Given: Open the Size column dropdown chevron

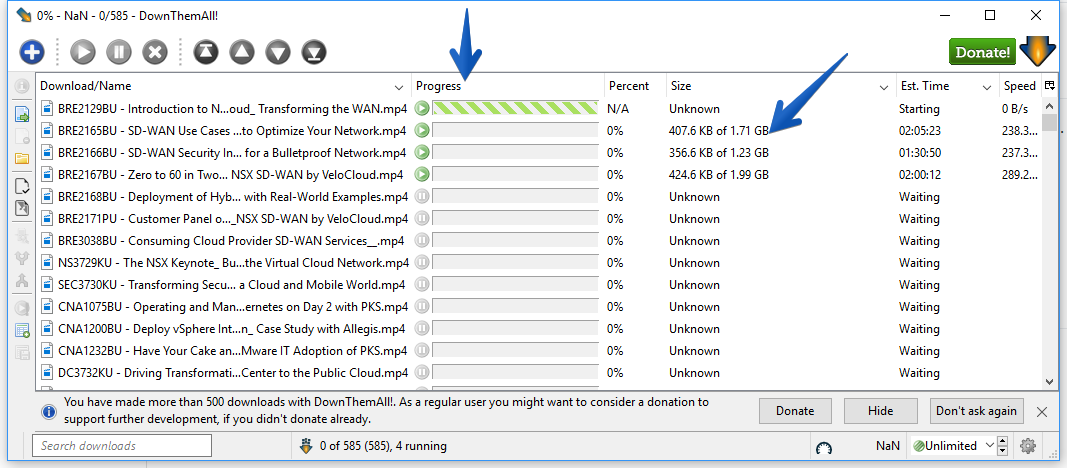Looking at the screenshot, I should tap(884, 87).
